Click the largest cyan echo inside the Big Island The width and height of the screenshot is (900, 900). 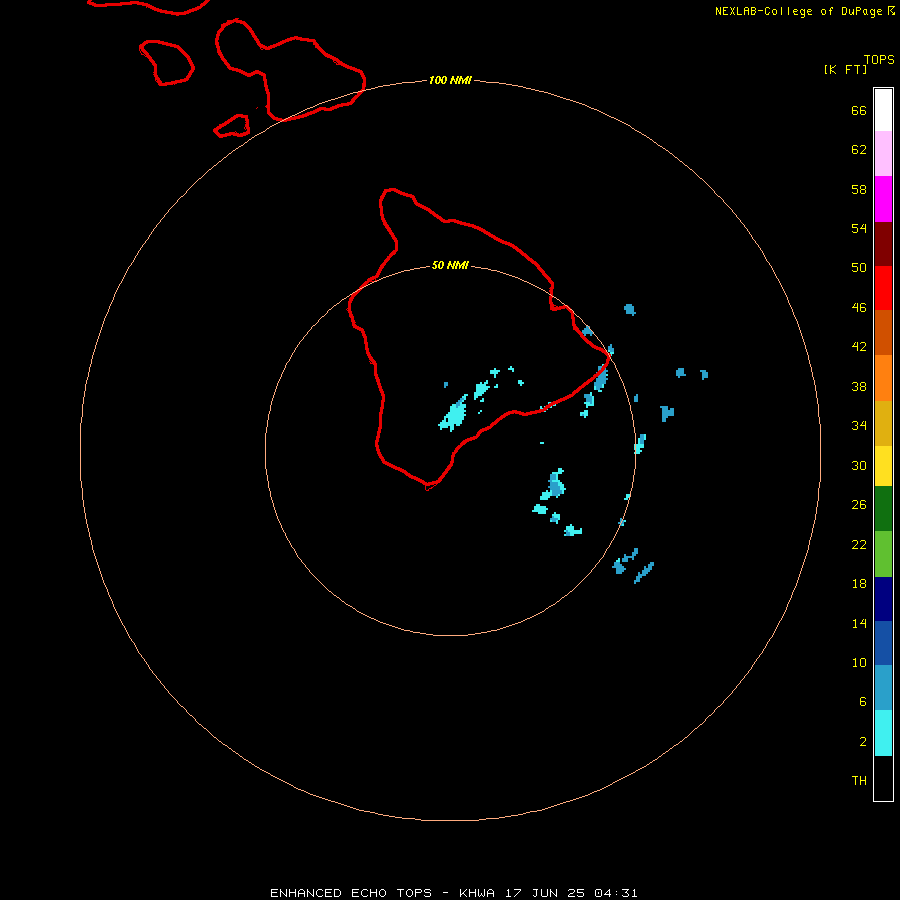coord(454,413)
